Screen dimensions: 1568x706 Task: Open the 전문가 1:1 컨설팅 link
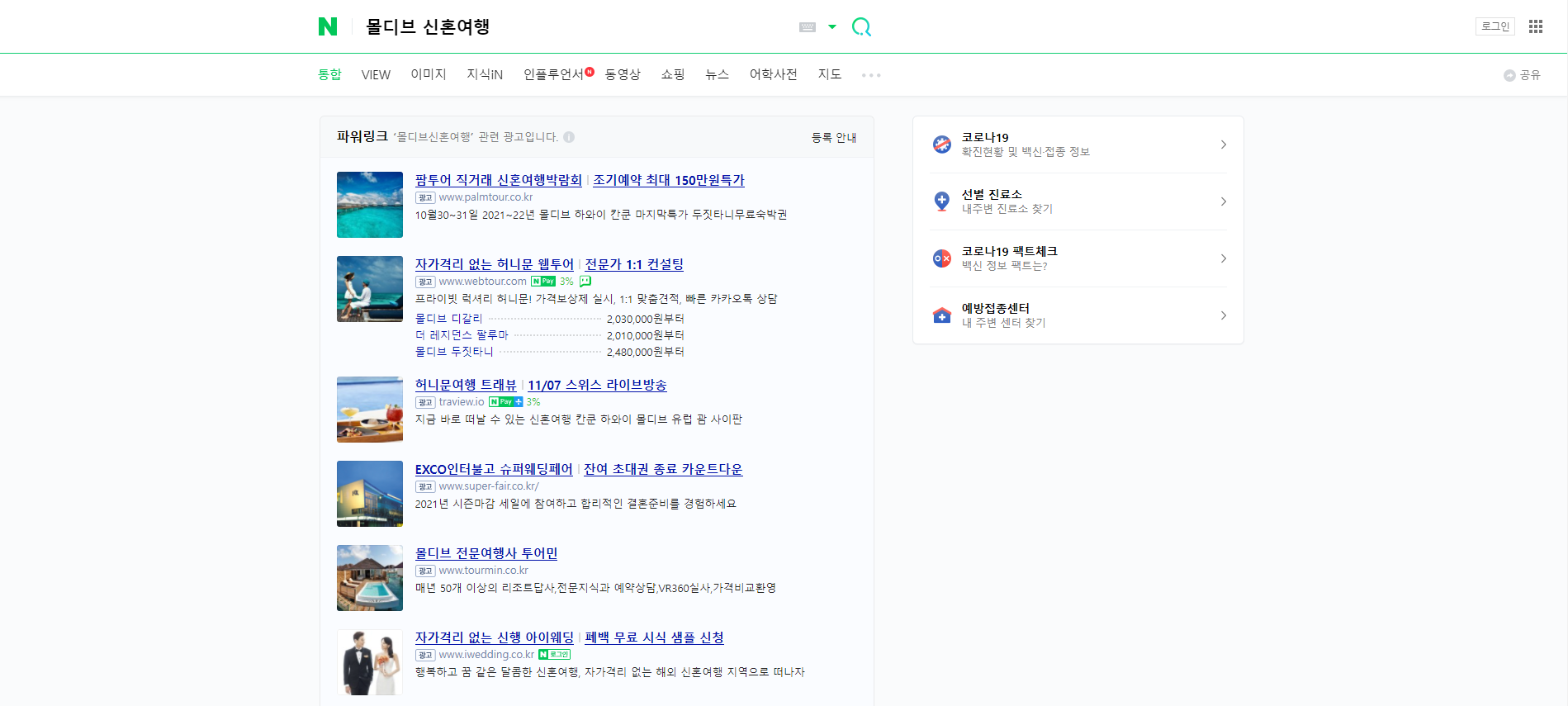(x=634, y=264)
